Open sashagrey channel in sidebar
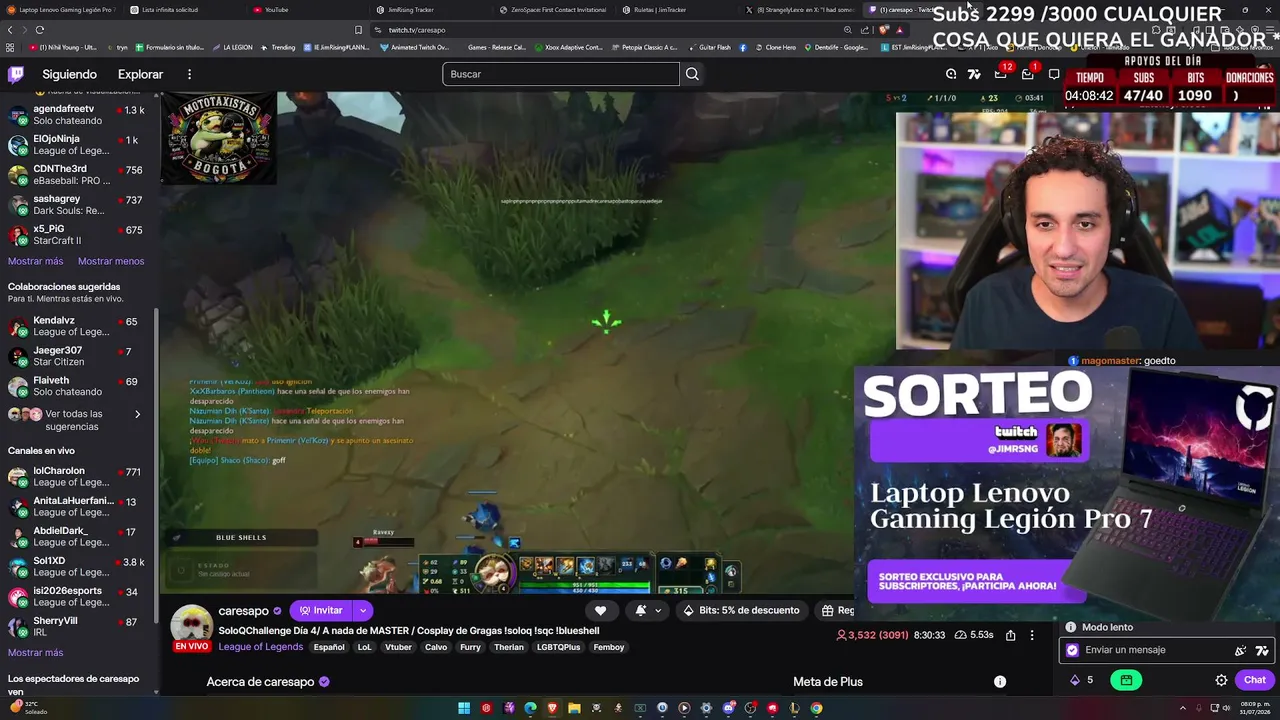This screenshot has height=720, width=1280. [x=78, y=205]
